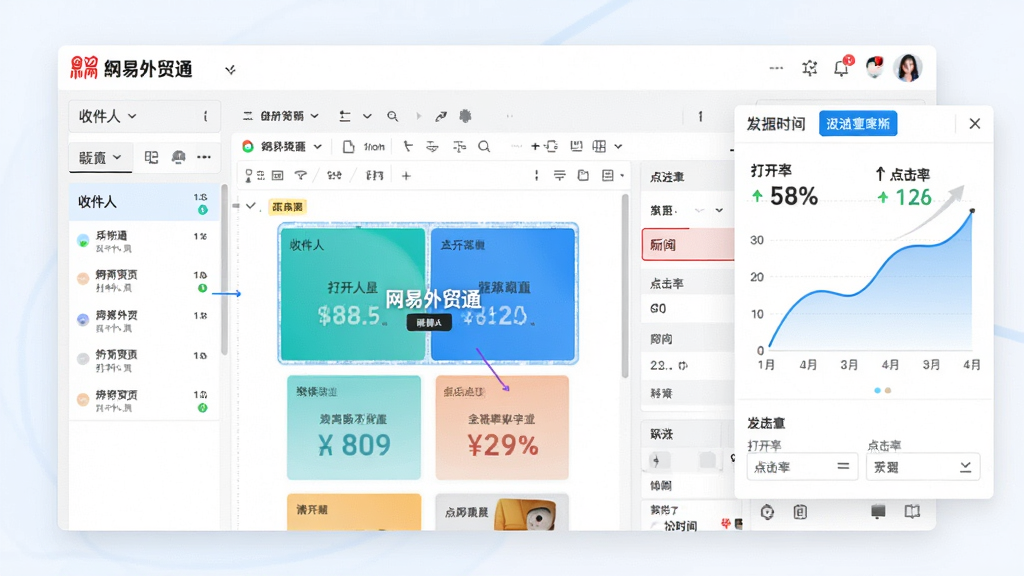
Task: Expand the chevron after table grid icon
Action: coord(618,147)
